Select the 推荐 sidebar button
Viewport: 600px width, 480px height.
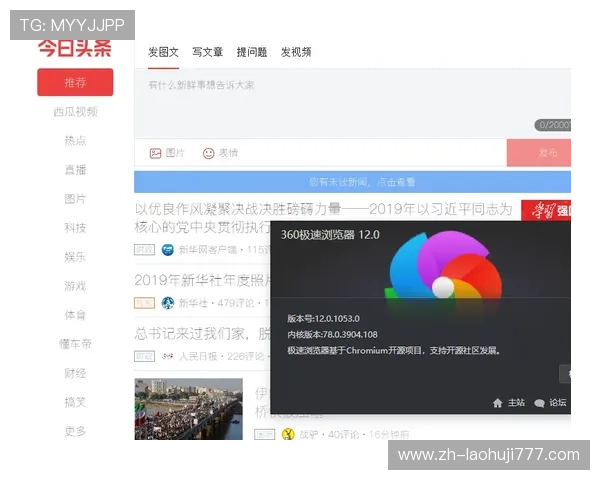pyautogui.click(x=75, y=82)
